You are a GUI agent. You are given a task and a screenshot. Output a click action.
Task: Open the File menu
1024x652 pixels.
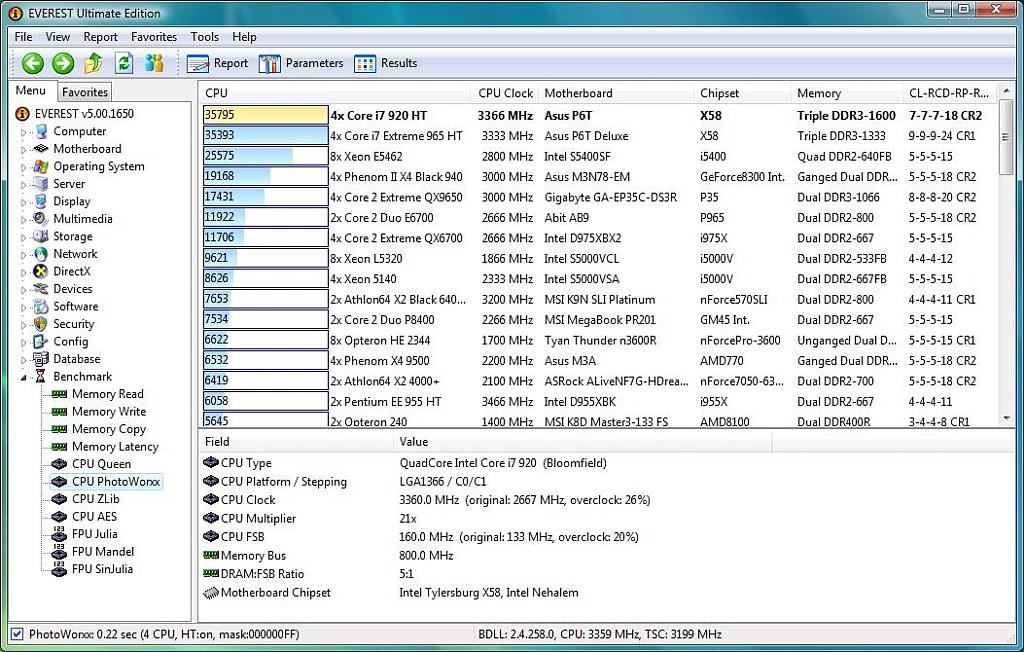[x=24, y=37]
